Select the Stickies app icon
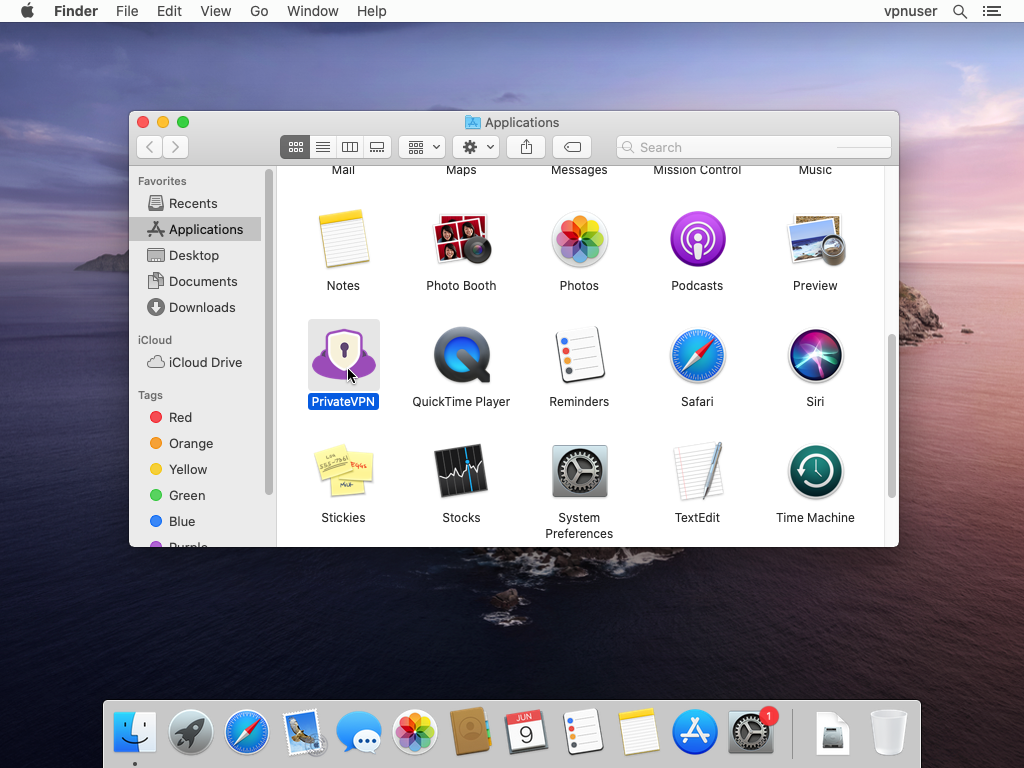1024x768 pixels. 343,472
